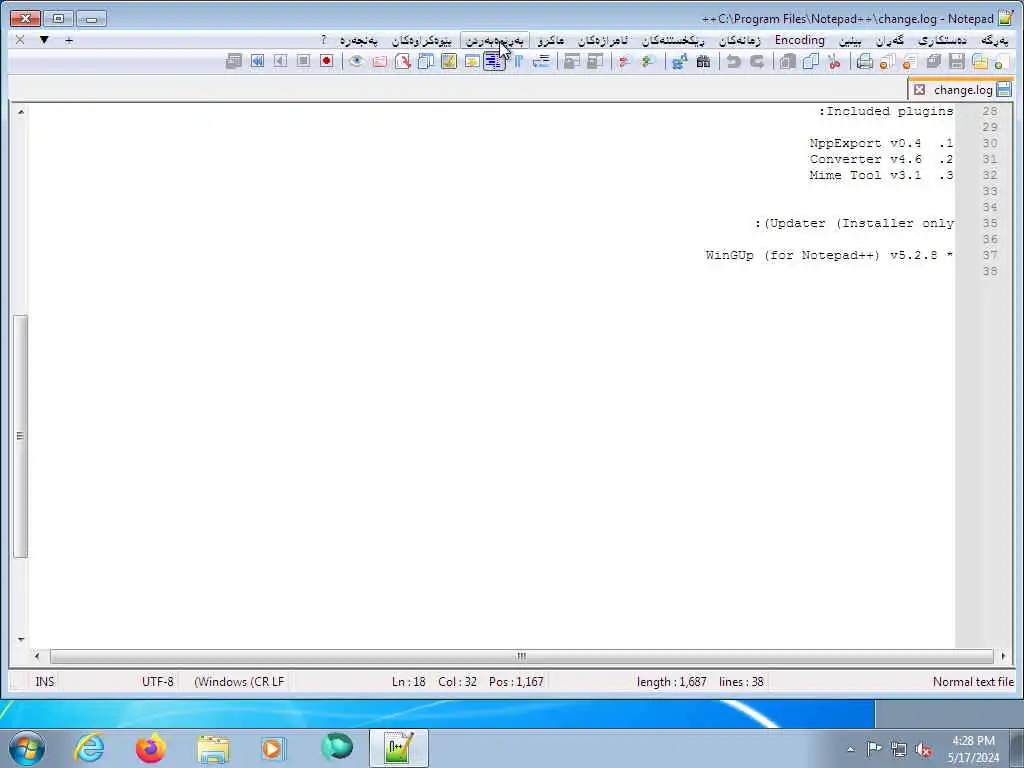Screen dimensions: 1024x768
Task: Click the Save Recorded Macro icon
Action: [234, 61]
